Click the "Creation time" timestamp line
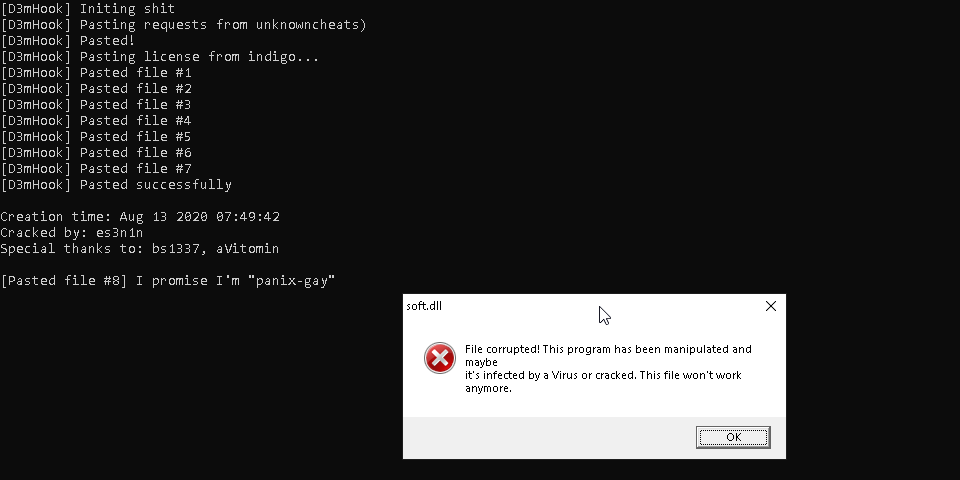Image resolution: width=960 pixels, height=480 pixels. coord(140,217)
